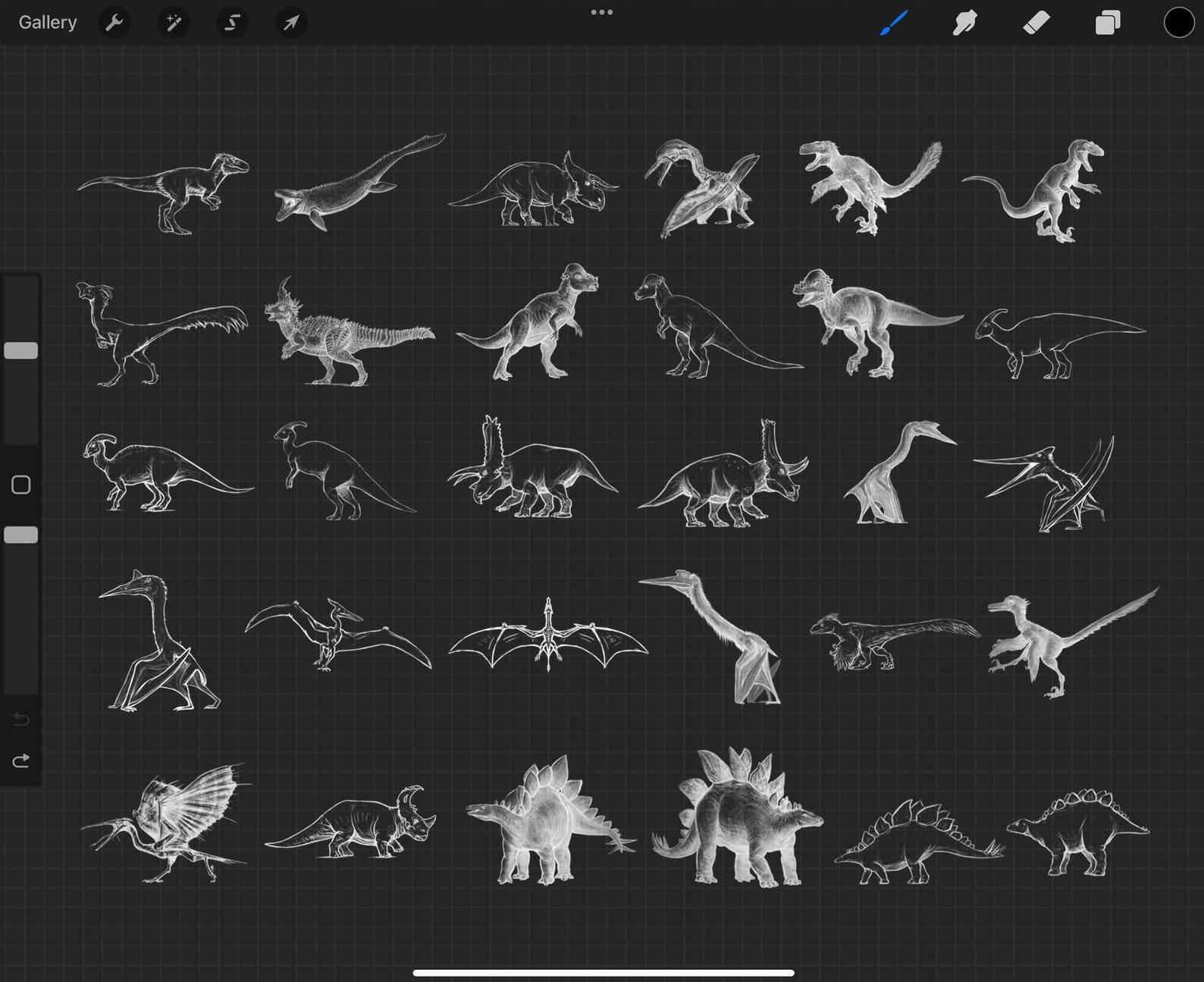The height and width of the screenshot is (982, 1204).
Task: Tap the top-down pterosaur skeleton stamp
Action: click(548, 635)
